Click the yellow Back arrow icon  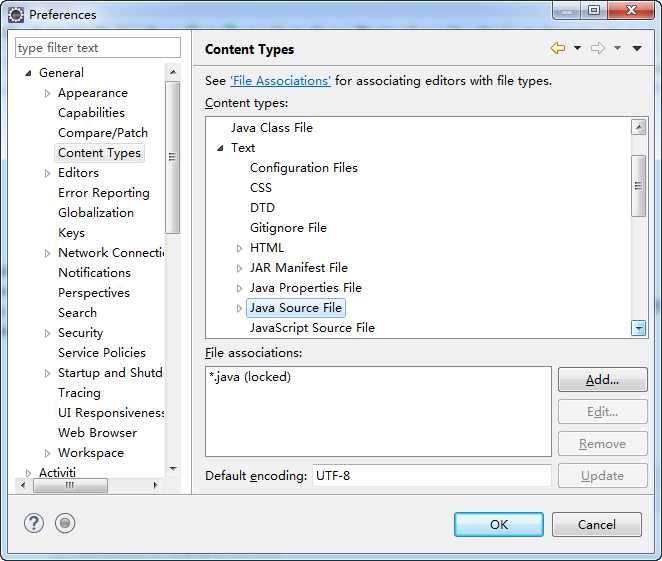pyautogui.click(x=558, y=48)
